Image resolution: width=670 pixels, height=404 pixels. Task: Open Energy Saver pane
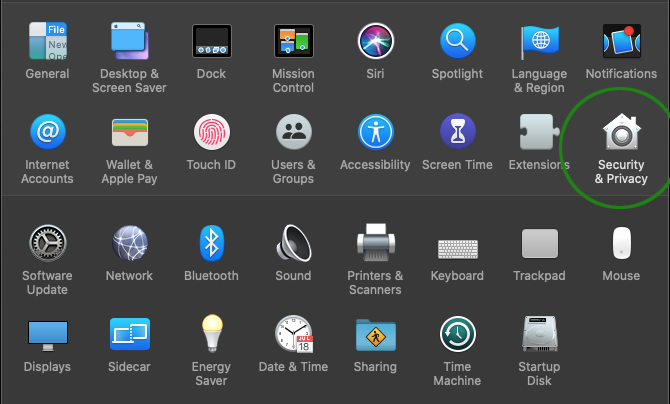(x=212, y=333)
